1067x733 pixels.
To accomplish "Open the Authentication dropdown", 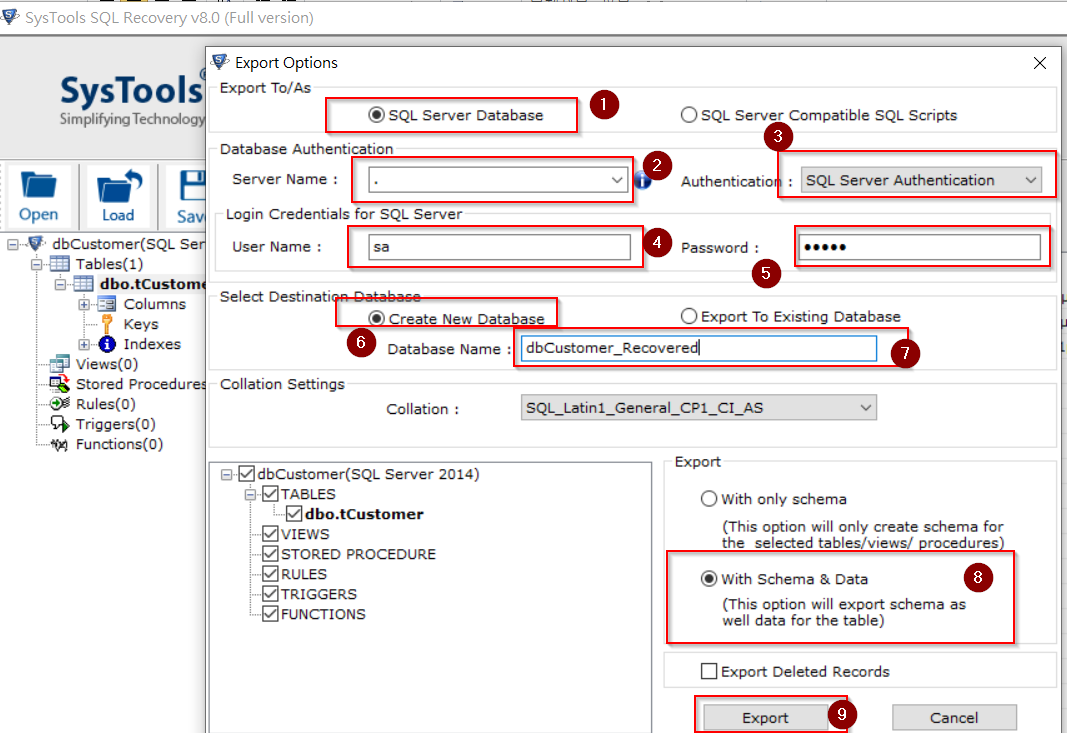I will point(1030,180).
